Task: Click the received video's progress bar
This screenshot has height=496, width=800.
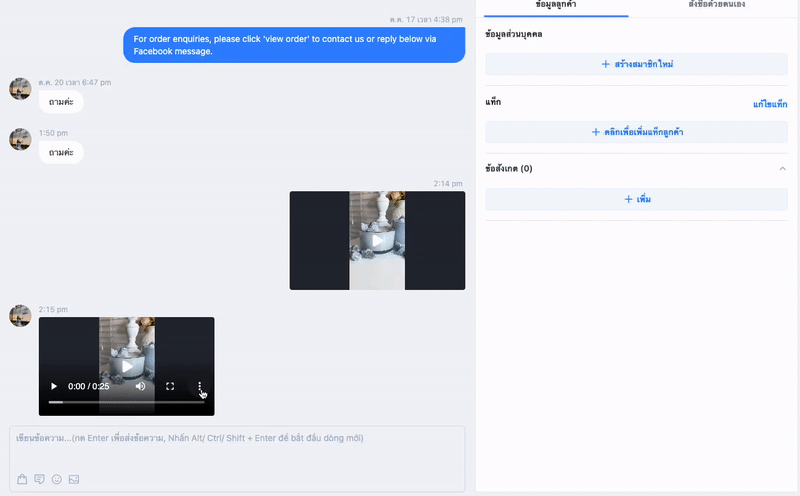Action: tap(127, 402)
